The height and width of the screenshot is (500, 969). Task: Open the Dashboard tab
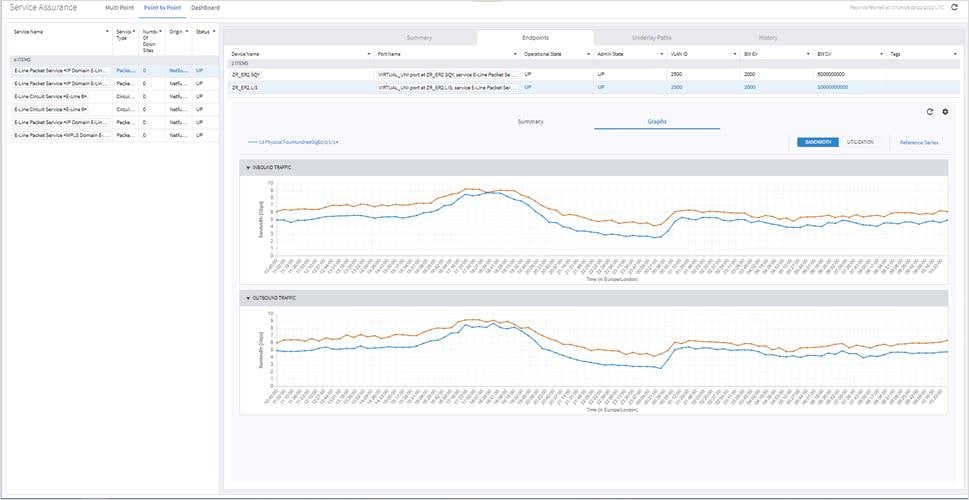[x=205, y=7]
